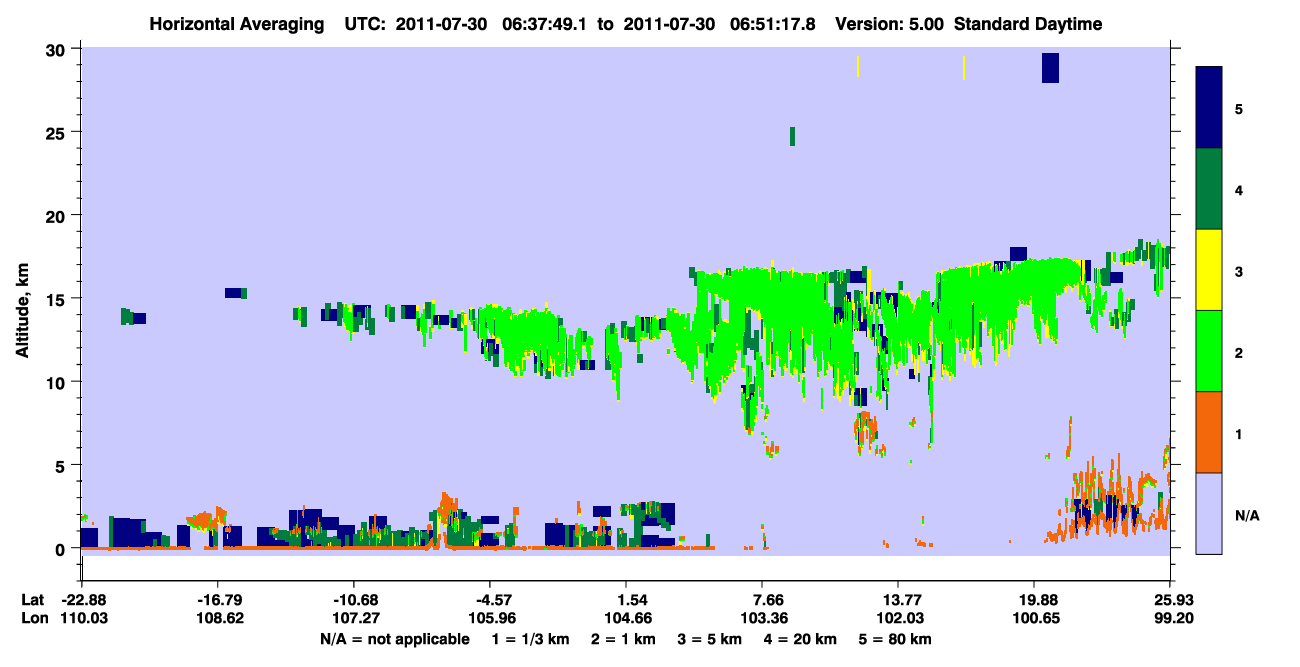Click the bright green colorbar segment labeled 2
Image resolution: width=1300 pixels, height=667 pixels.
1209,351
